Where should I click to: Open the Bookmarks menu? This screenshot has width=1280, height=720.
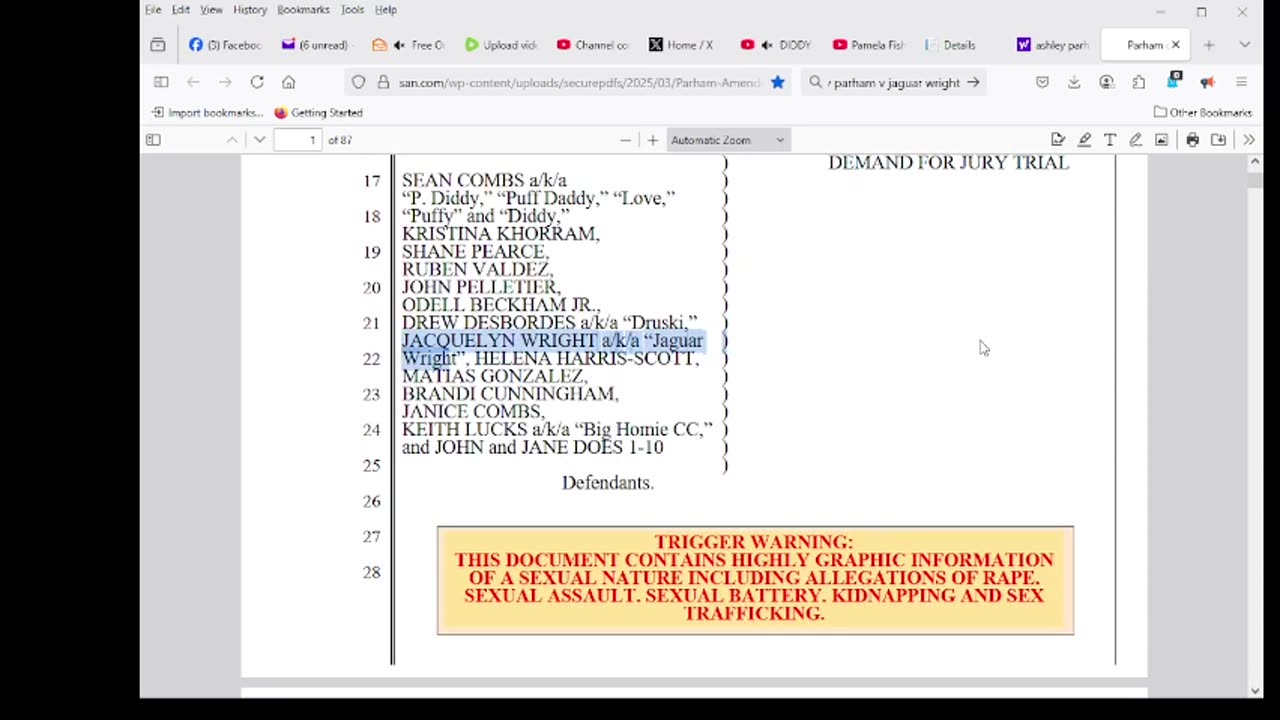point(303,10)
